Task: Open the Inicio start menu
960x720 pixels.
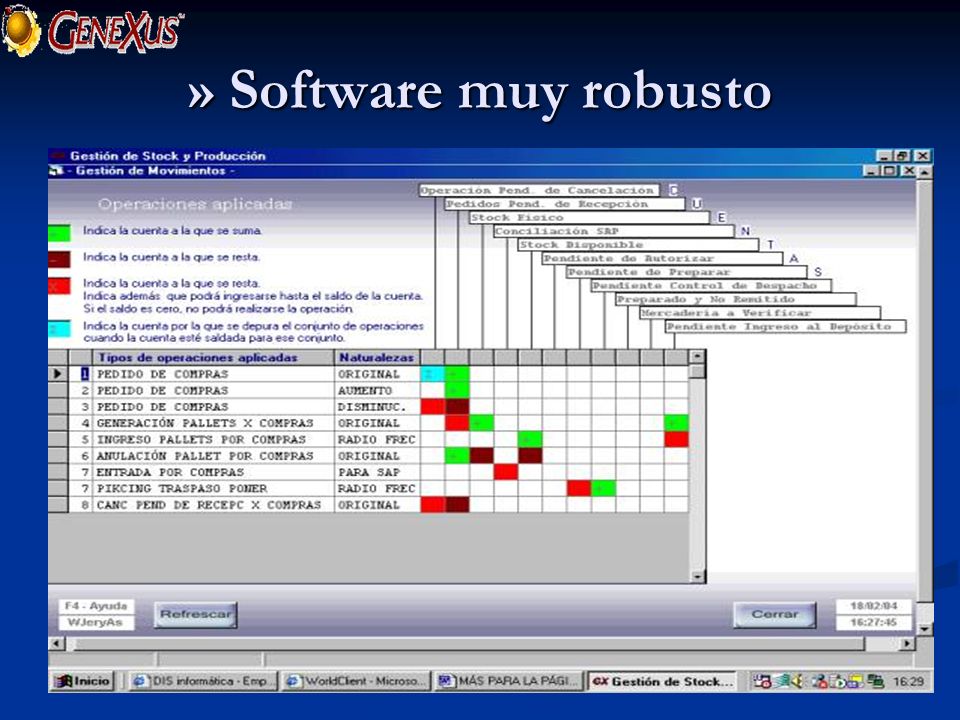Action: click(82, 681)
